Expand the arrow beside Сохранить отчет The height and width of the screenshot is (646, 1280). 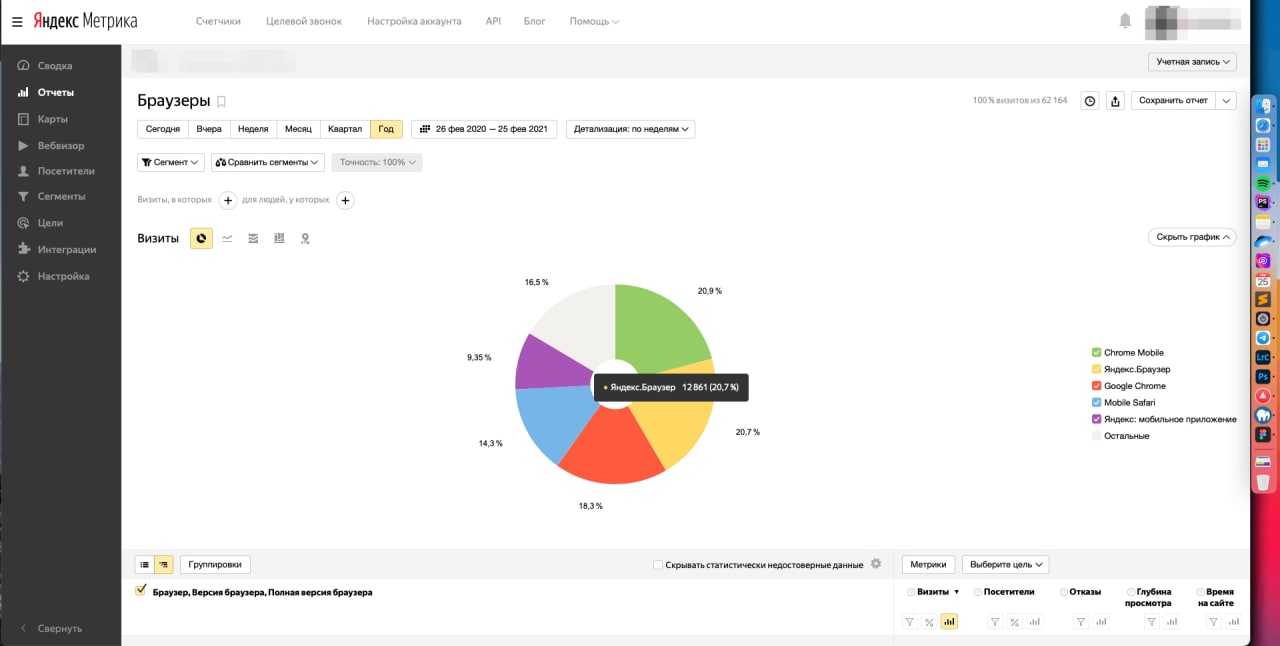tap(1227, 101)
